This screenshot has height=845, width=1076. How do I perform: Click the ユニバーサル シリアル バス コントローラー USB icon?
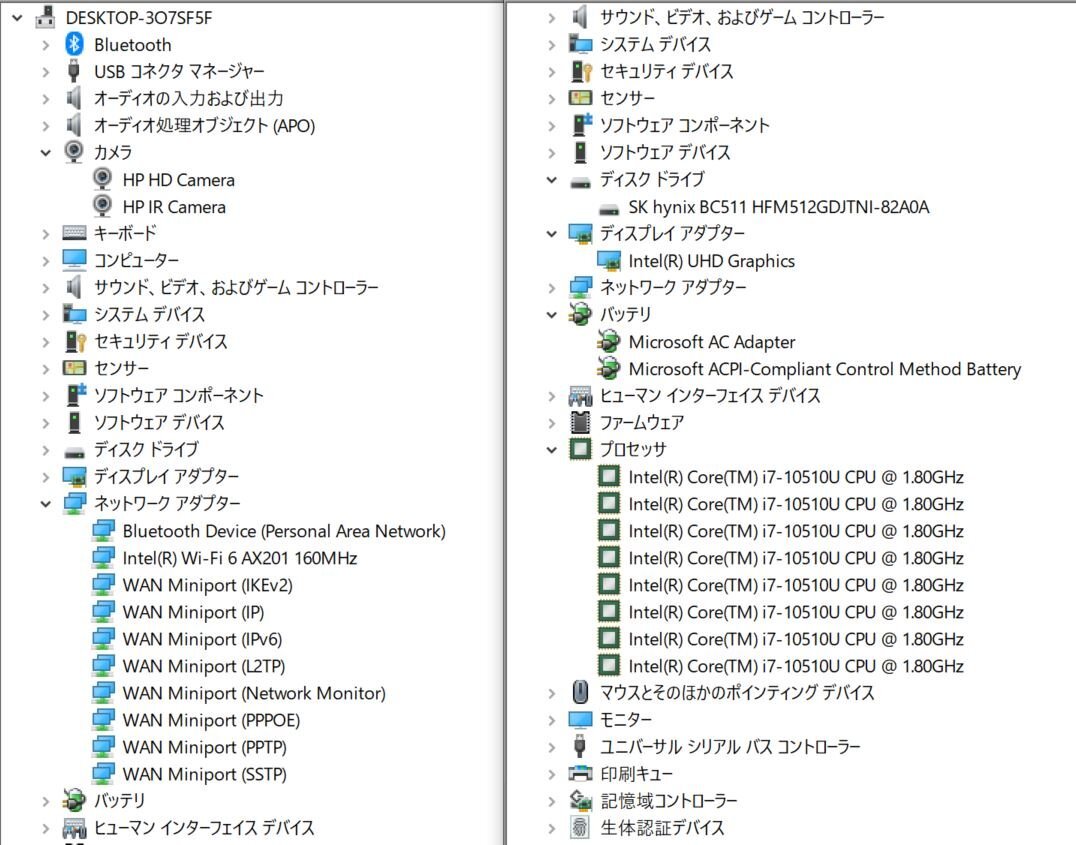point(581,746)
